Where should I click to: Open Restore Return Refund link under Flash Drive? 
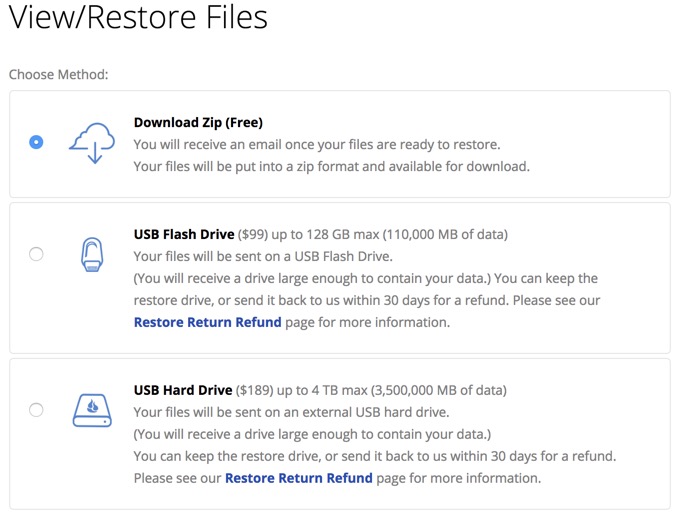click(208, 322)
